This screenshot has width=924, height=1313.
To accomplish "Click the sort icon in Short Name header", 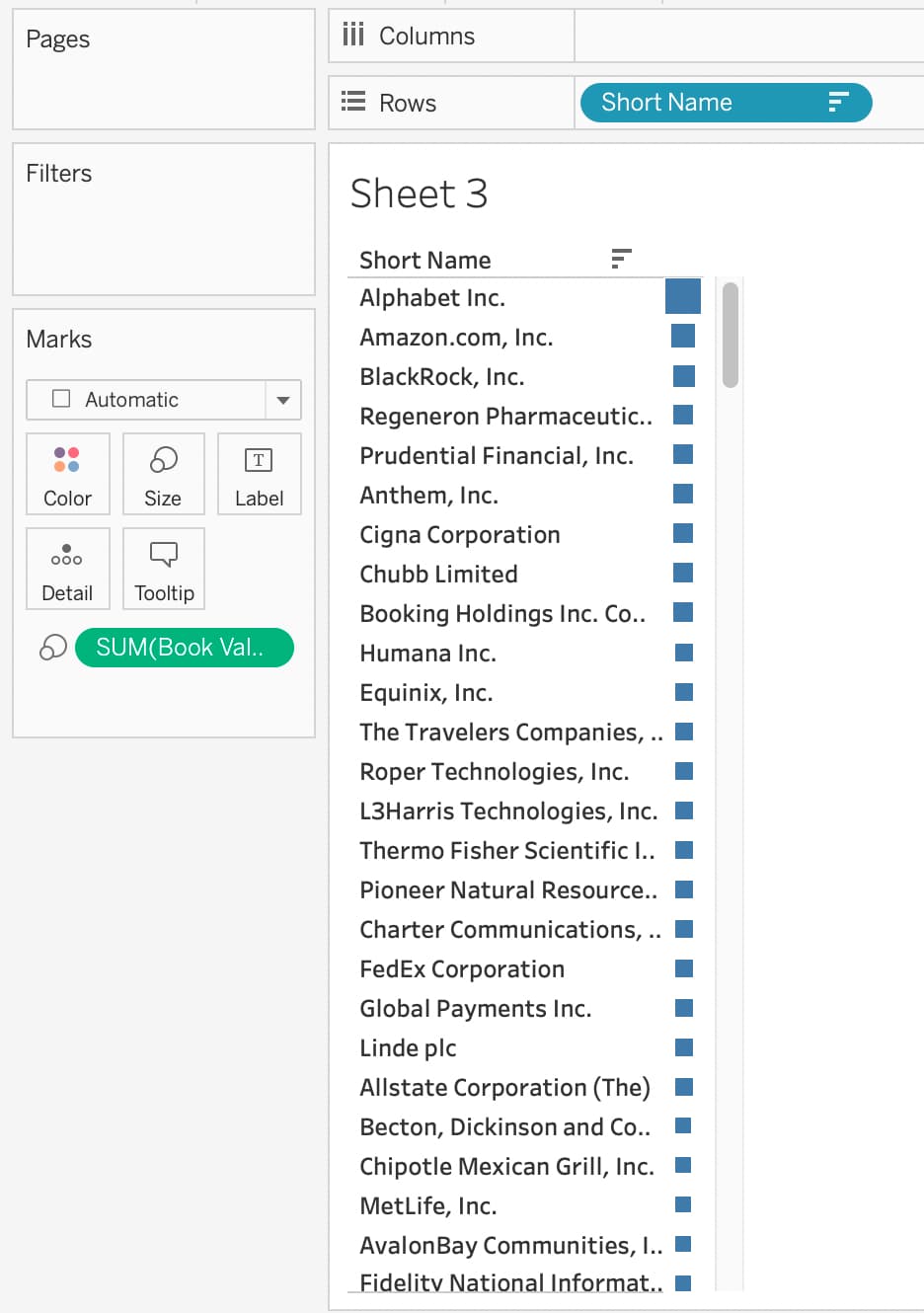I will tap(620, 260).
